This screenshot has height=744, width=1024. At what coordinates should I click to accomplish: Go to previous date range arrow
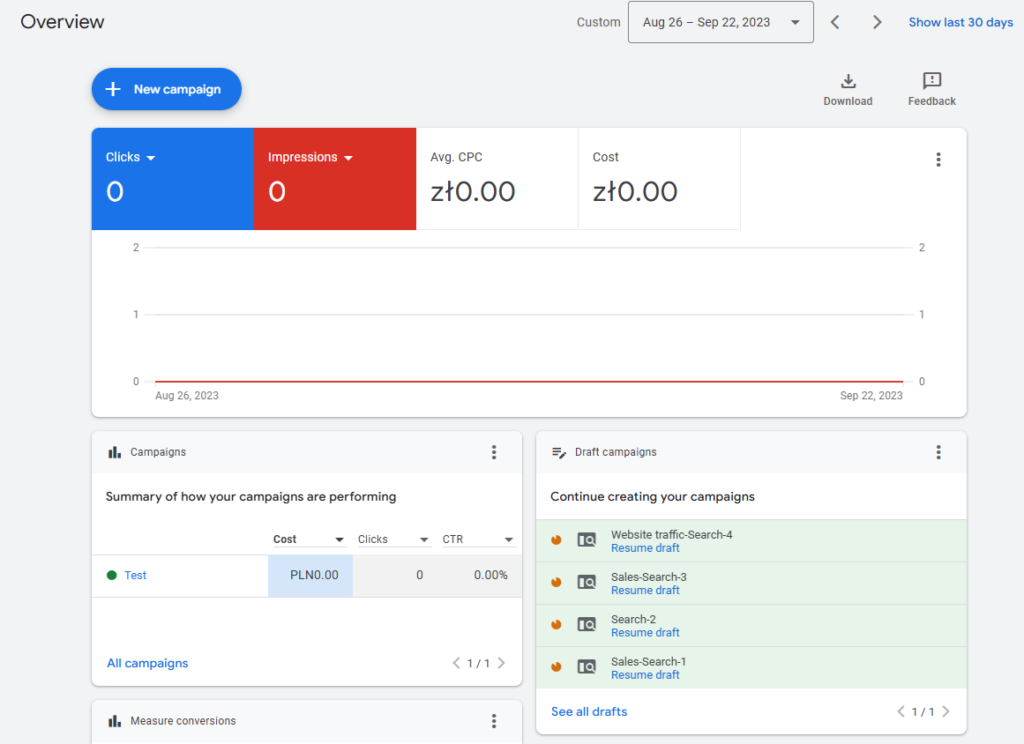coord(835,22)
